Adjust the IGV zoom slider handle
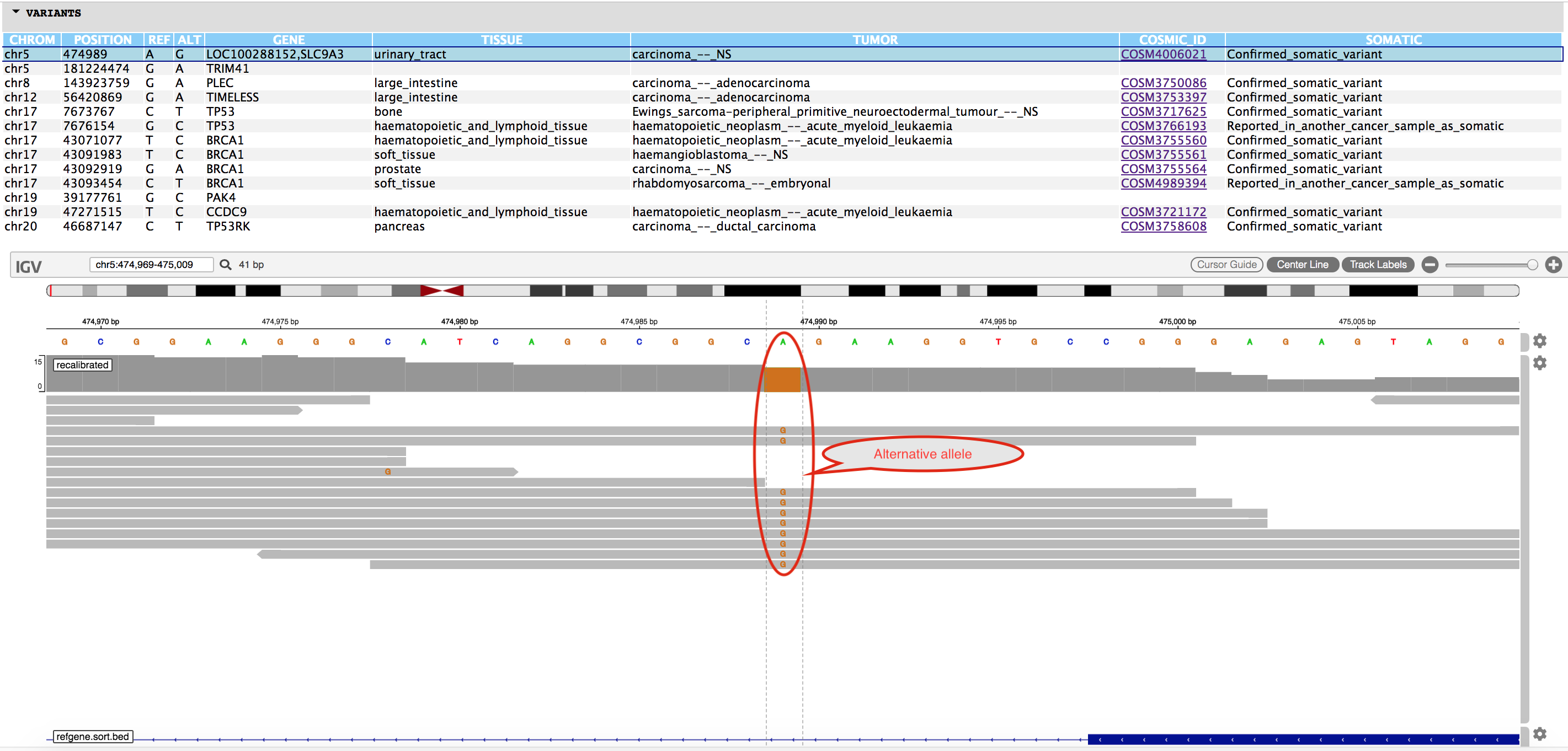Screen dimensions: 1568x751 [x=1532, y=265]
